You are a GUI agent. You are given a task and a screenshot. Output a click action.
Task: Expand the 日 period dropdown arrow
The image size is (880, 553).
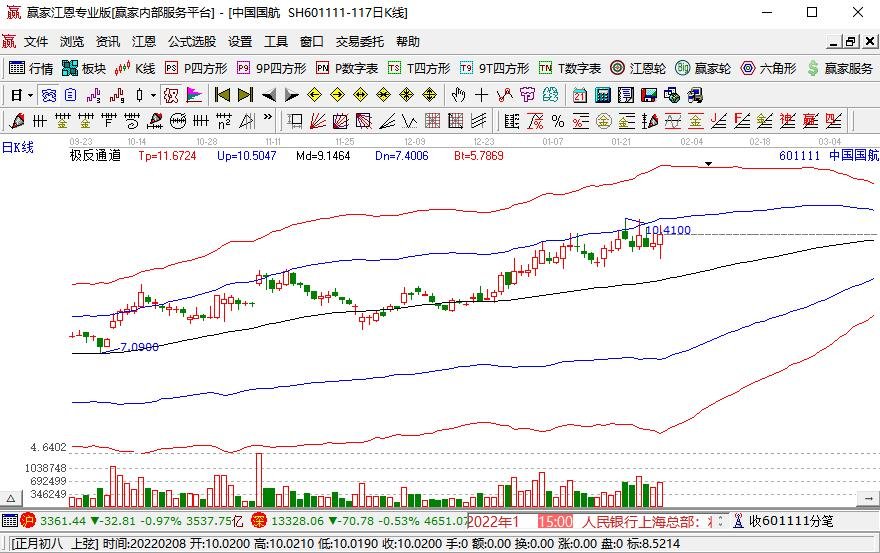click(x=30, y=95)
